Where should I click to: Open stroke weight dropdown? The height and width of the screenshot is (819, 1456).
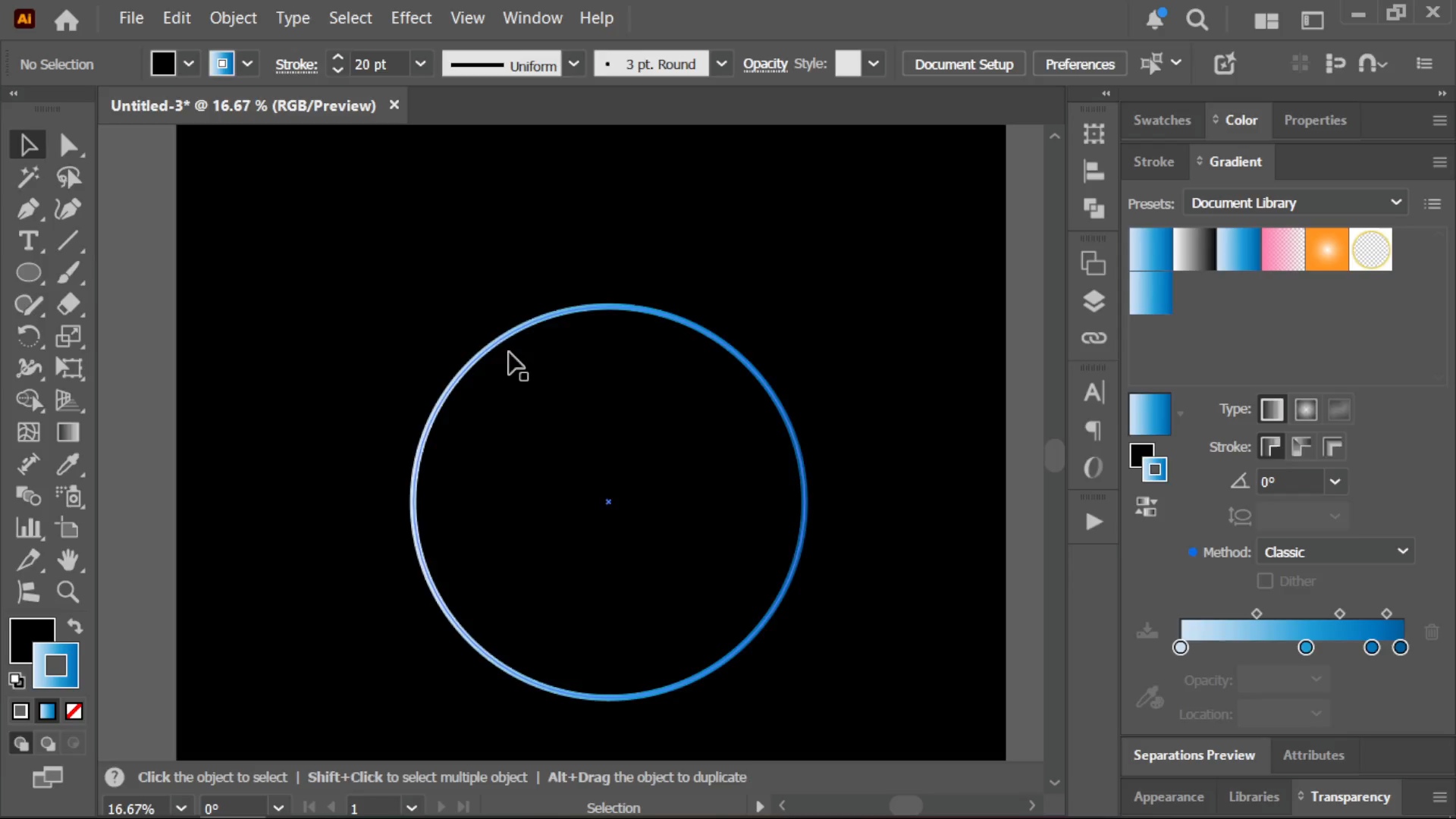point(420,64)
